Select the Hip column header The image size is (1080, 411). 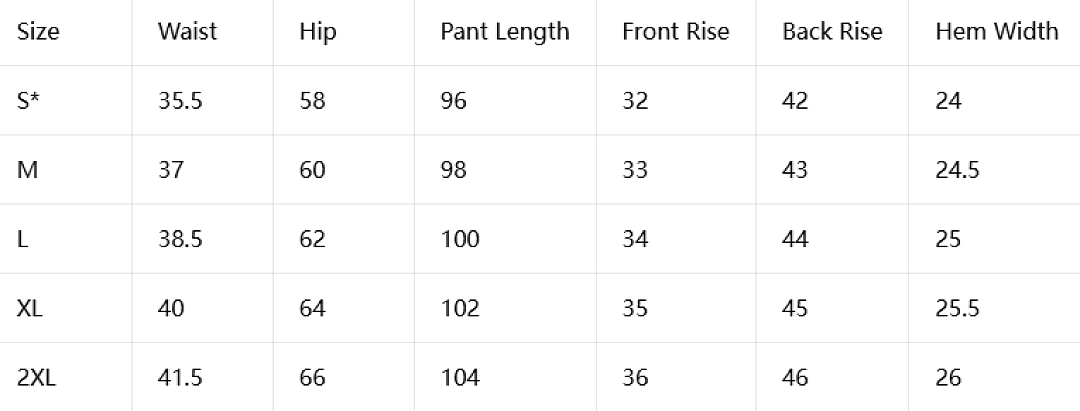click(x=318, y=32)
